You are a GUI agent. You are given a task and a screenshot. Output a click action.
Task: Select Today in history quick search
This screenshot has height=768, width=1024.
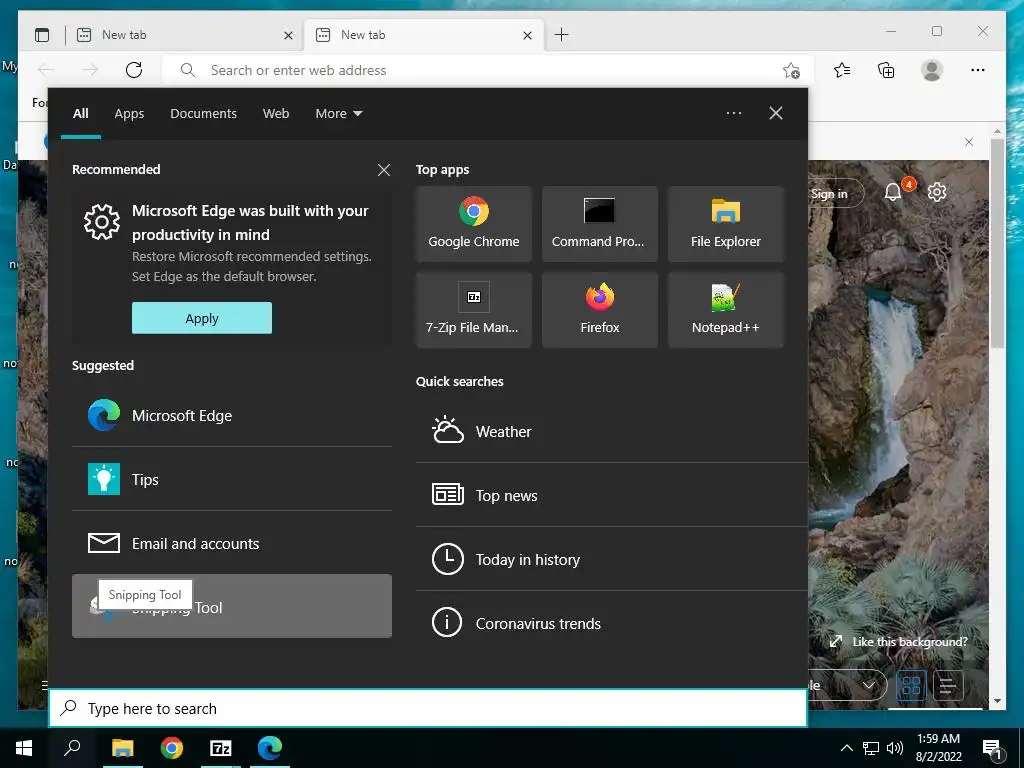[x=612, y=559]
